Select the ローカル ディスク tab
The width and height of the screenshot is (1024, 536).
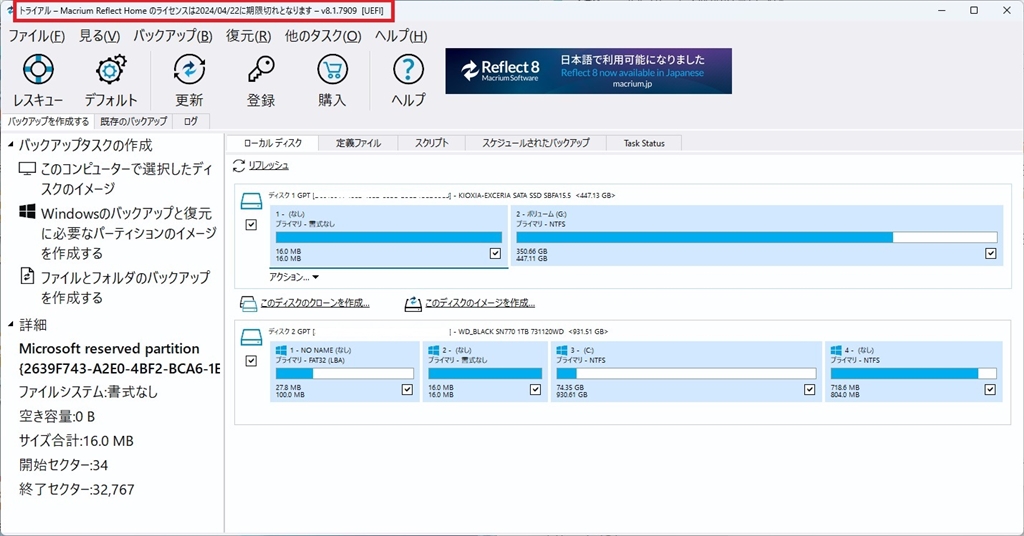(272, 143)
